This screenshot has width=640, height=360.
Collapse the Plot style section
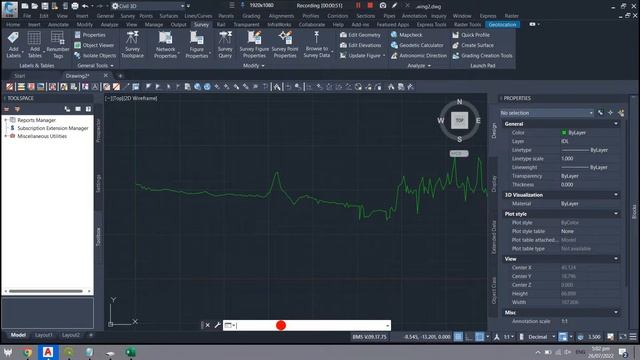click(x=616, y=213)
